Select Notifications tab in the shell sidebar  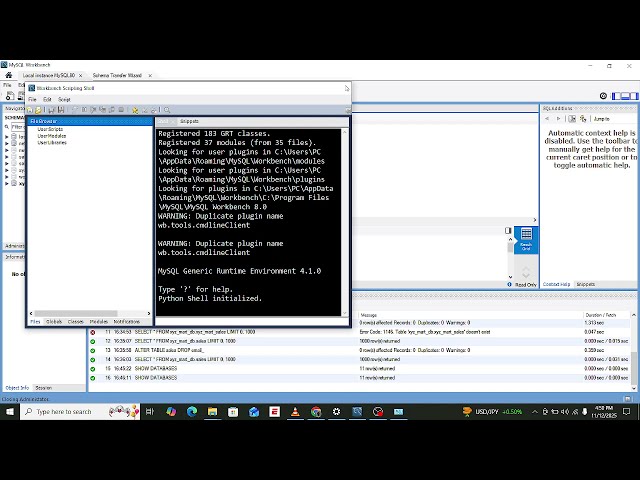click(x=127, y=322)
